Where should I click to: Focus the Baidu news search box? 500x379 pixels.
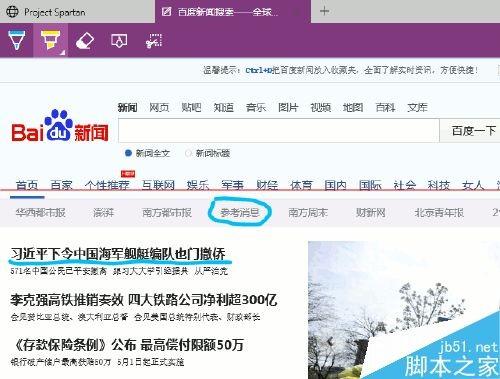tap(279, 131)
